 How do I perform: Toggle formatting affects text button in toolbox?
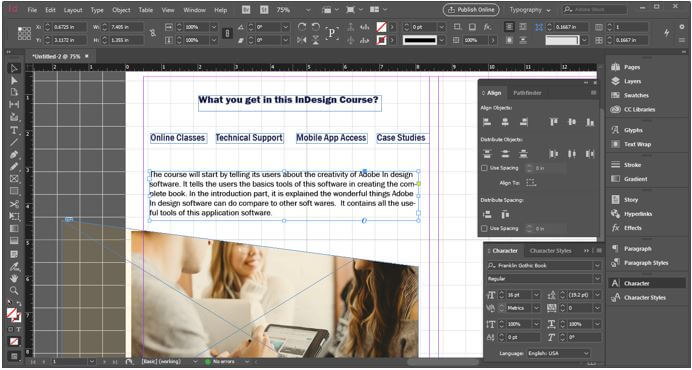19,329
